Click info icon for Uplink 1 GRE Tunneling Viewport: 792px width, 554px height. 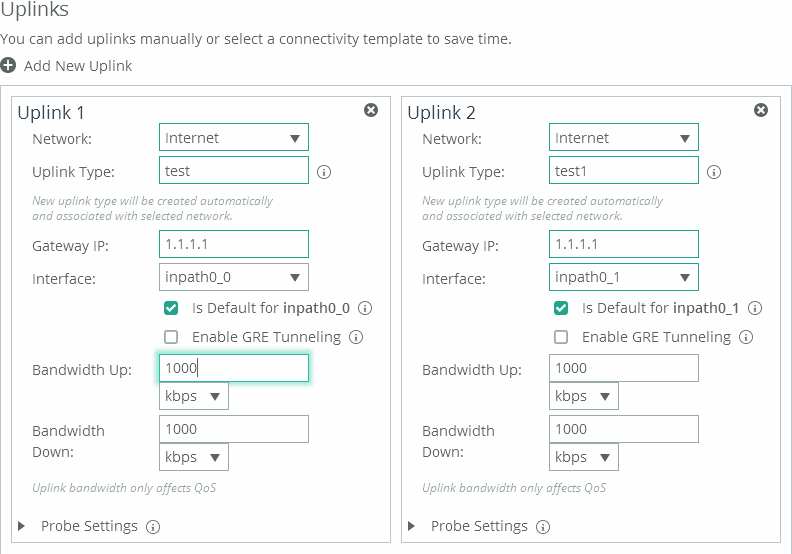pos(356,337)
